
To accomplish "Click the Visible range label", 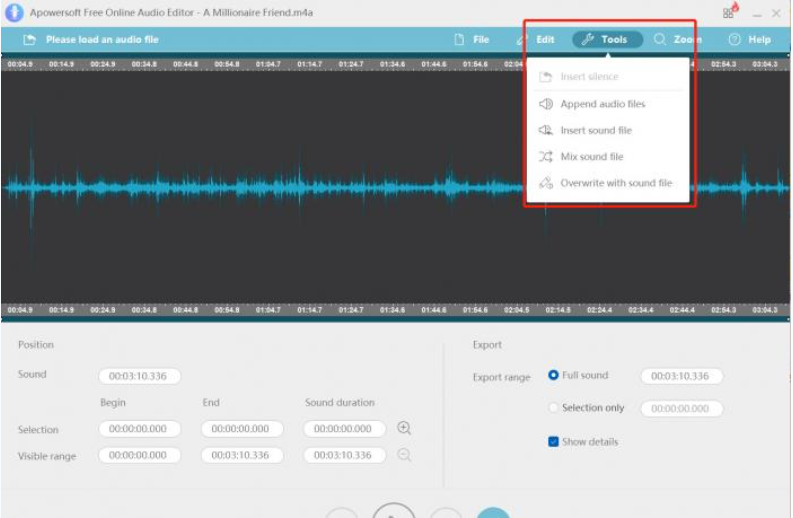I will click(47, 456).
